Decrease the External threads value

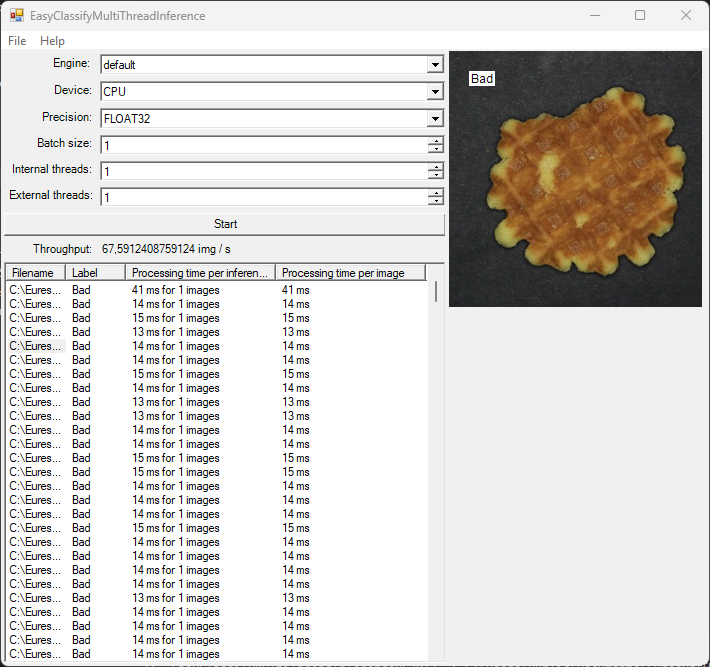tap(436, 202)
